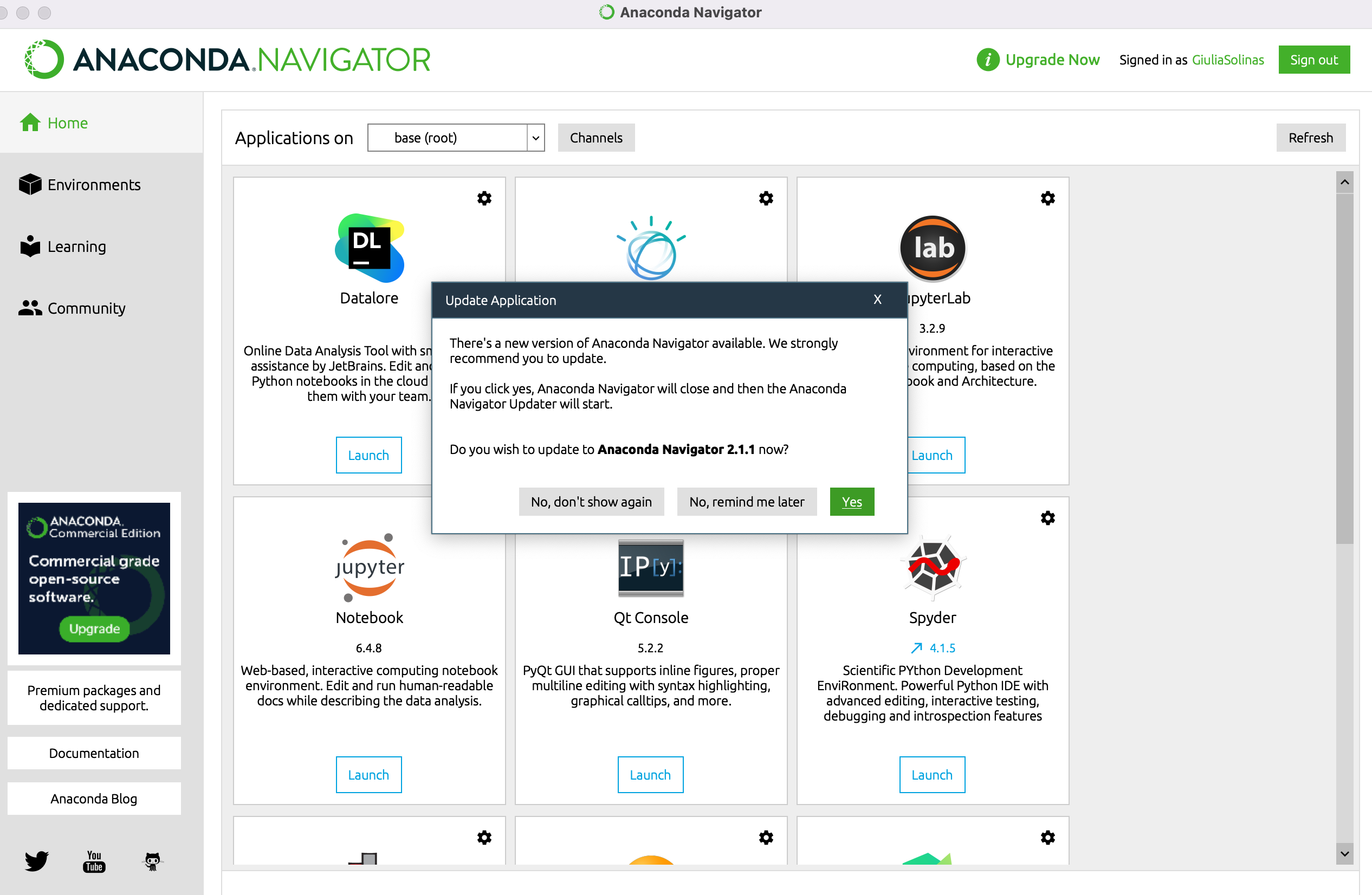Select the Environments sidebar icon
This screenshot has width=1372, height=895.
click(x=30, y=184)
